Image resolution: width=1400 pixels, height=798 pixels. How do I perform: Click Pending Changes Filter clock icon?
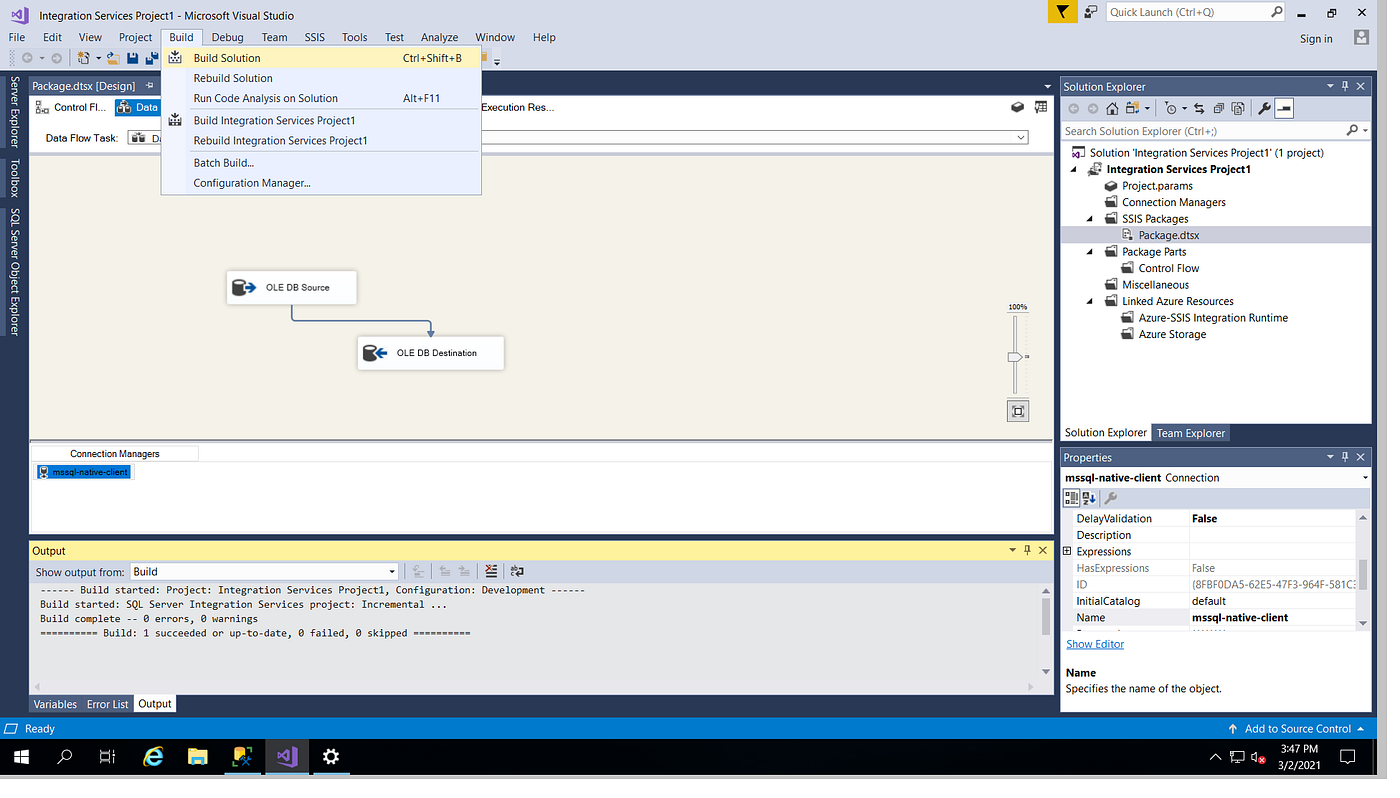click(1171, 108)
